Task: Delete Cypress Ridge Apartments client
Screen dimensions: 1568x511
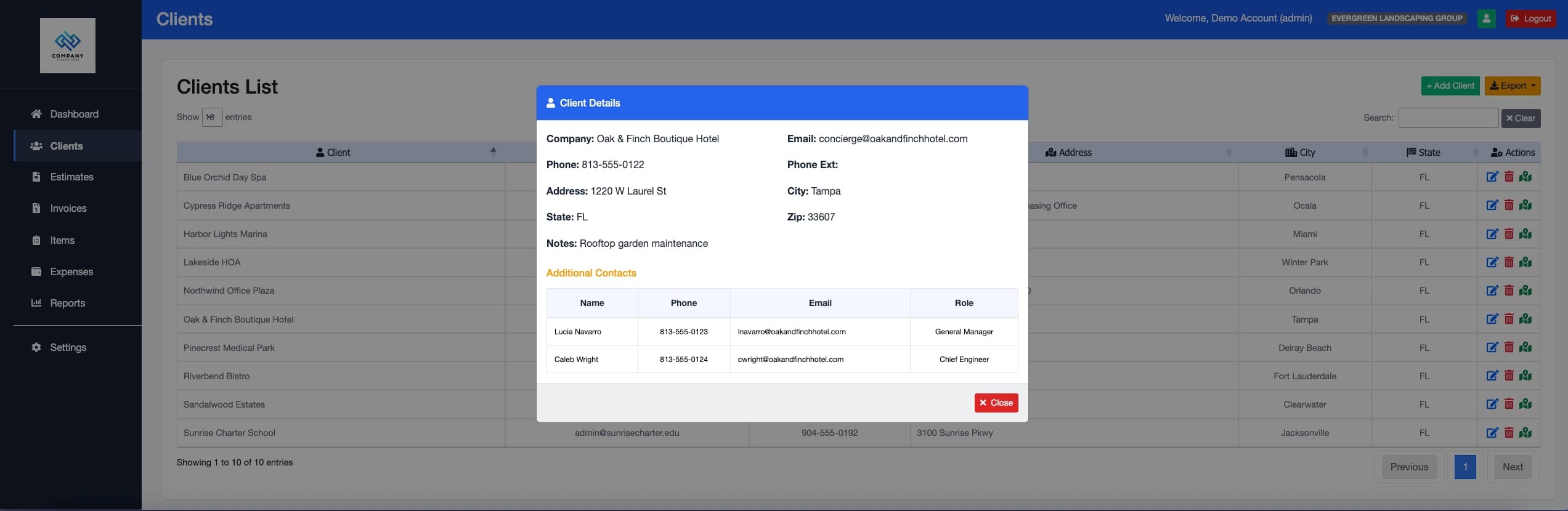Action: click(x=1509, y=205)
